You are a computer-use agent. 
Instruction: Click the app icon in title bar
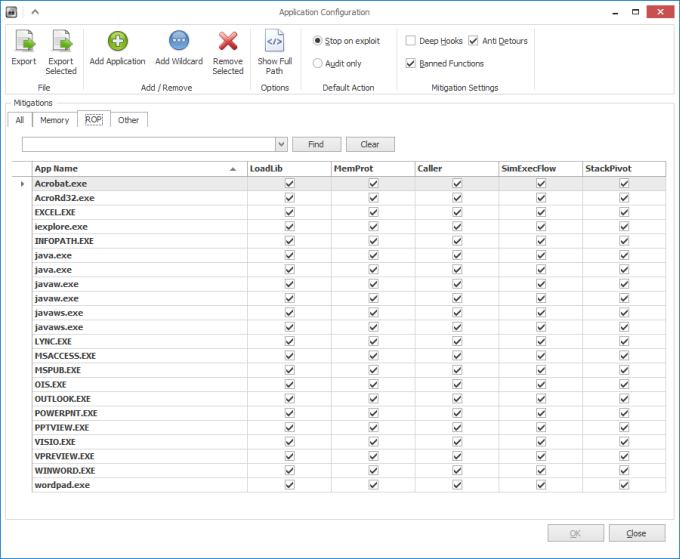[x=12, y=12]
